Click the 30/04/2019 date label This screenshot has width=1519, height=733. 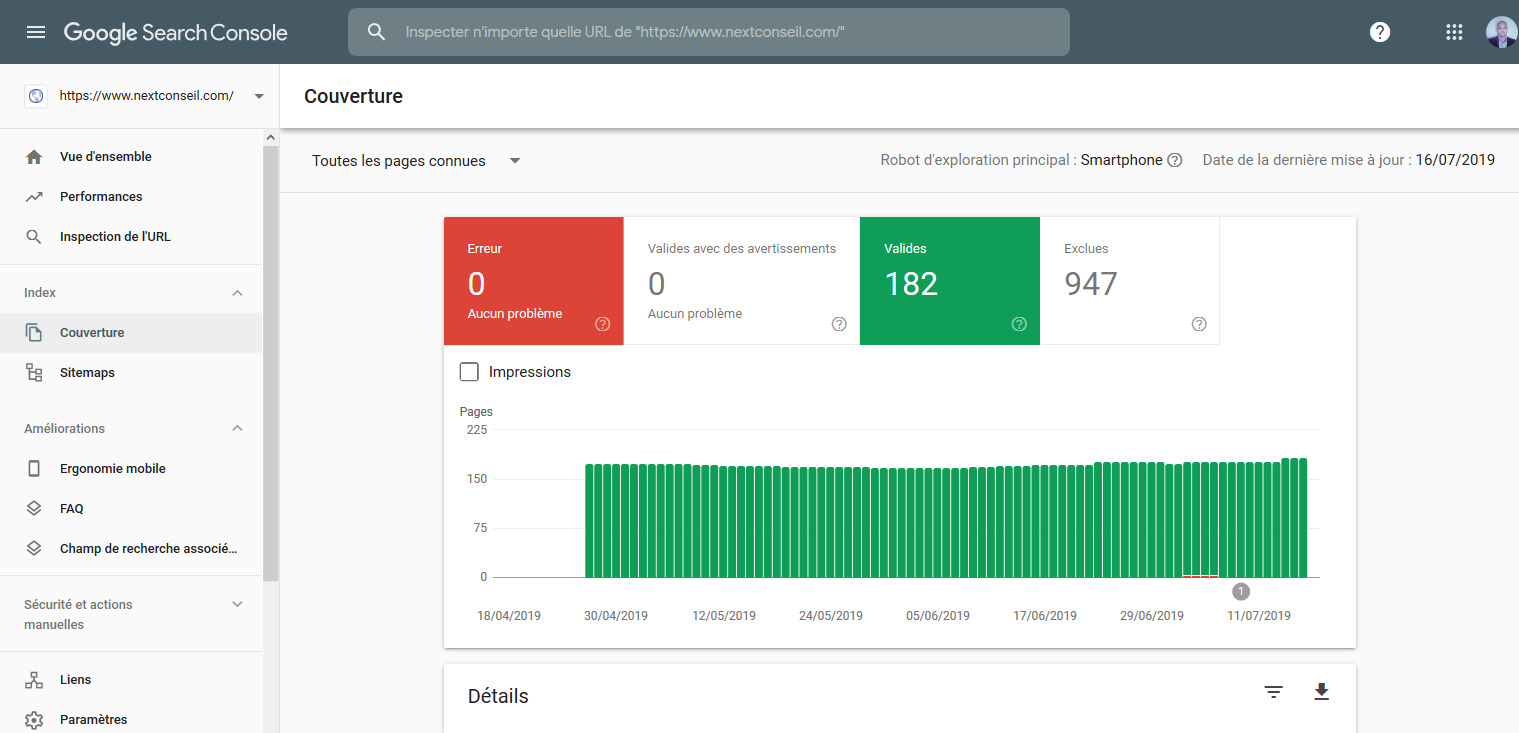[616, 616]
